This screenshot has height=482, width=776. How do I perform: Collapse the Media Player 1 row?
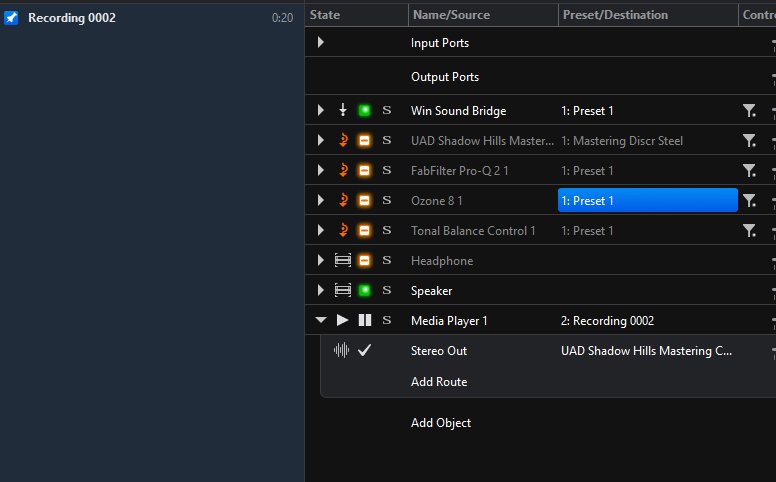[321, 320]
